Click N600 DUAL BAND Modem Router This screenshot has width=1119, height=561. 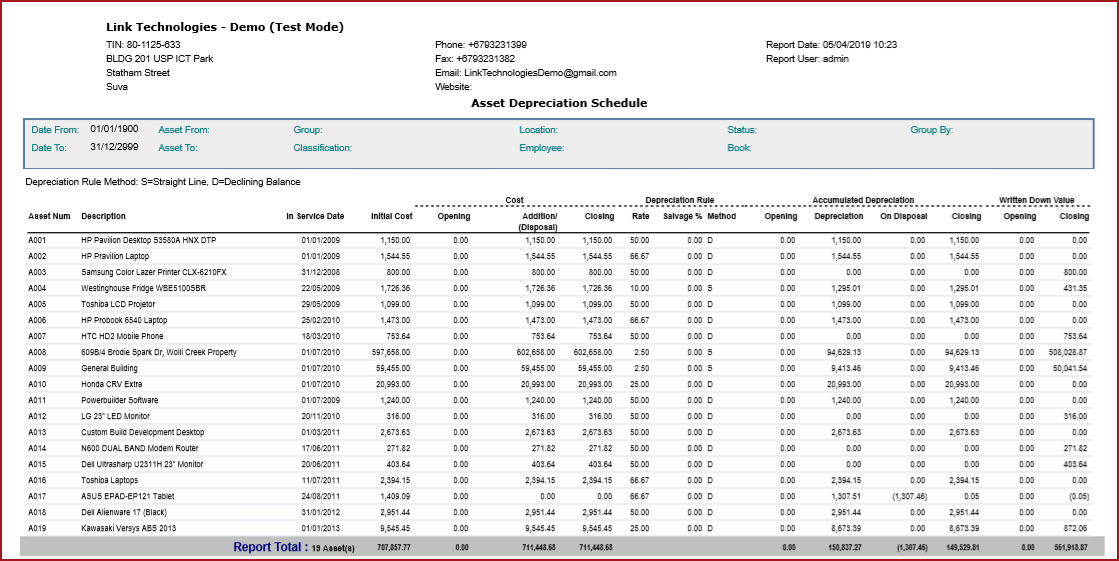[139, 448]
